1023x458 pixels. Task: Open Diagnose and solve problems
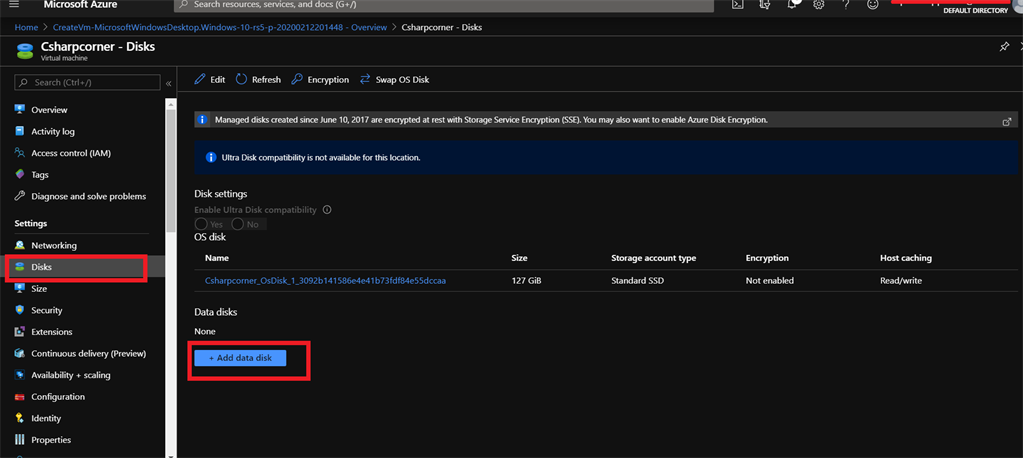click(89, 196)
